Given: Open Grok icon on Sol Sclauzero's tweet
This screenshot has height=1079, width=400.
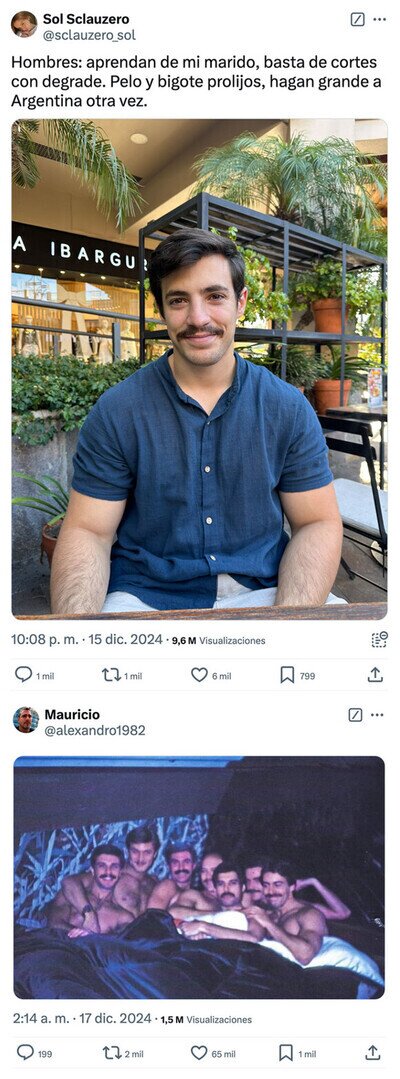Looking at the screenshot, I should pyautogui.click(x=357, y=19).
